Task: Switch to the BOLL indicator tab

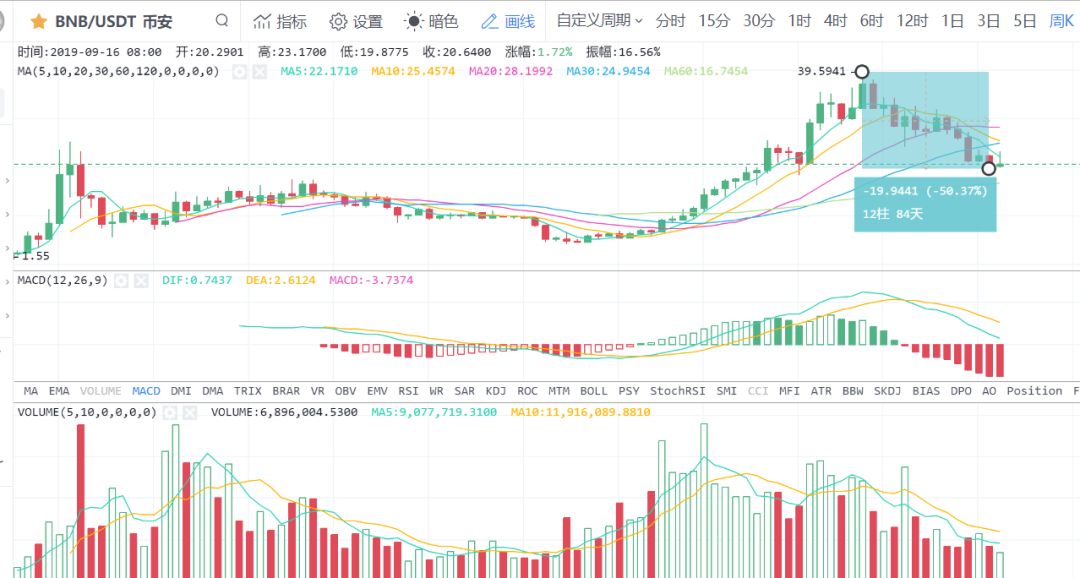Action: tap(594, 391)
